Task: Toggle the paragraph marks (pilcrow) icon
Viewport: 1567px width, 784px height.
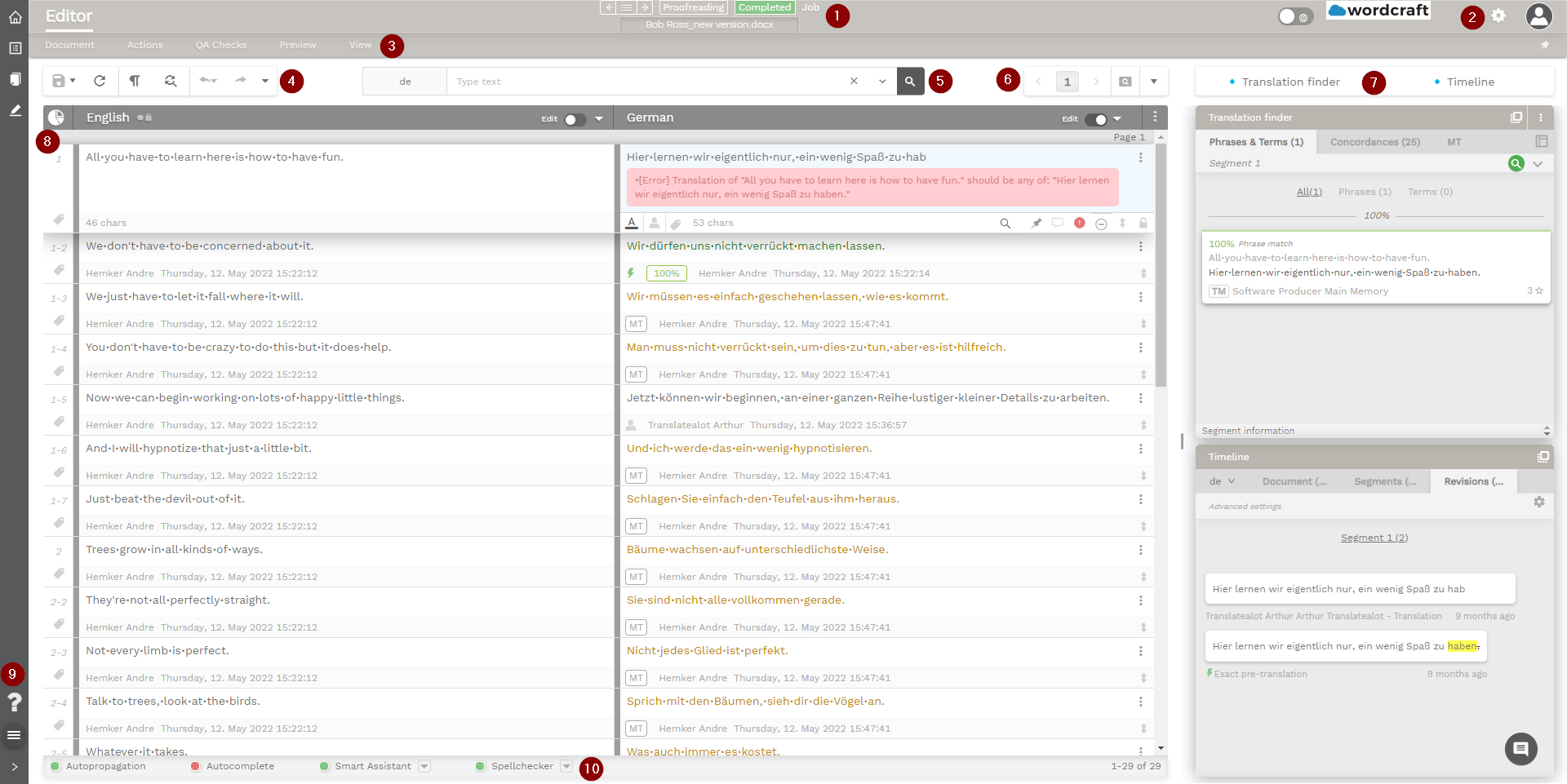Action: pos(135,81)
